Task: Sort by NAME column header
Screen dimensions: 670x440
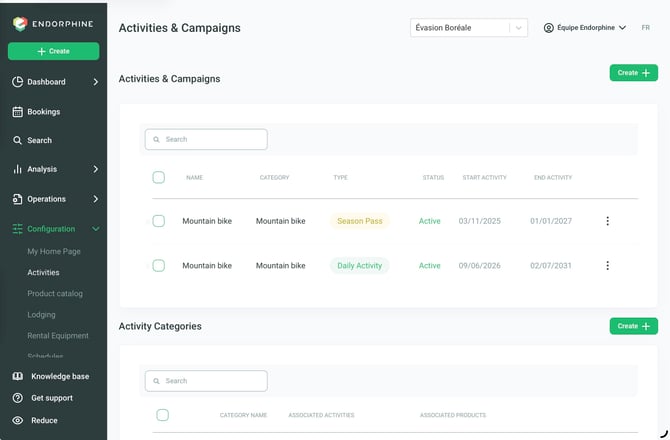Action: pyautogui.click(x=194, y=177)
